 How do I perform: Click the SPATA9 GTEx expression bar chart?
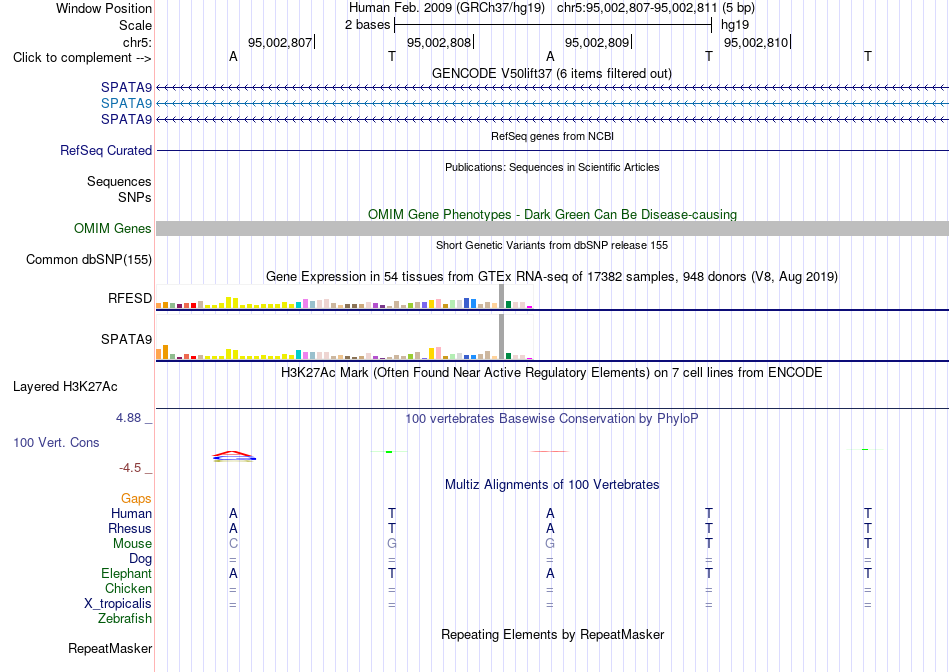point(344,338)
